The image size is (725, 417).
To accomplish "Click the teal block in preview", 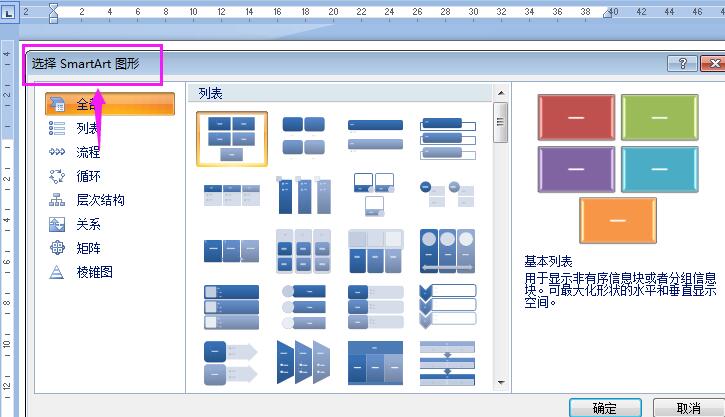I will [659, 169].
